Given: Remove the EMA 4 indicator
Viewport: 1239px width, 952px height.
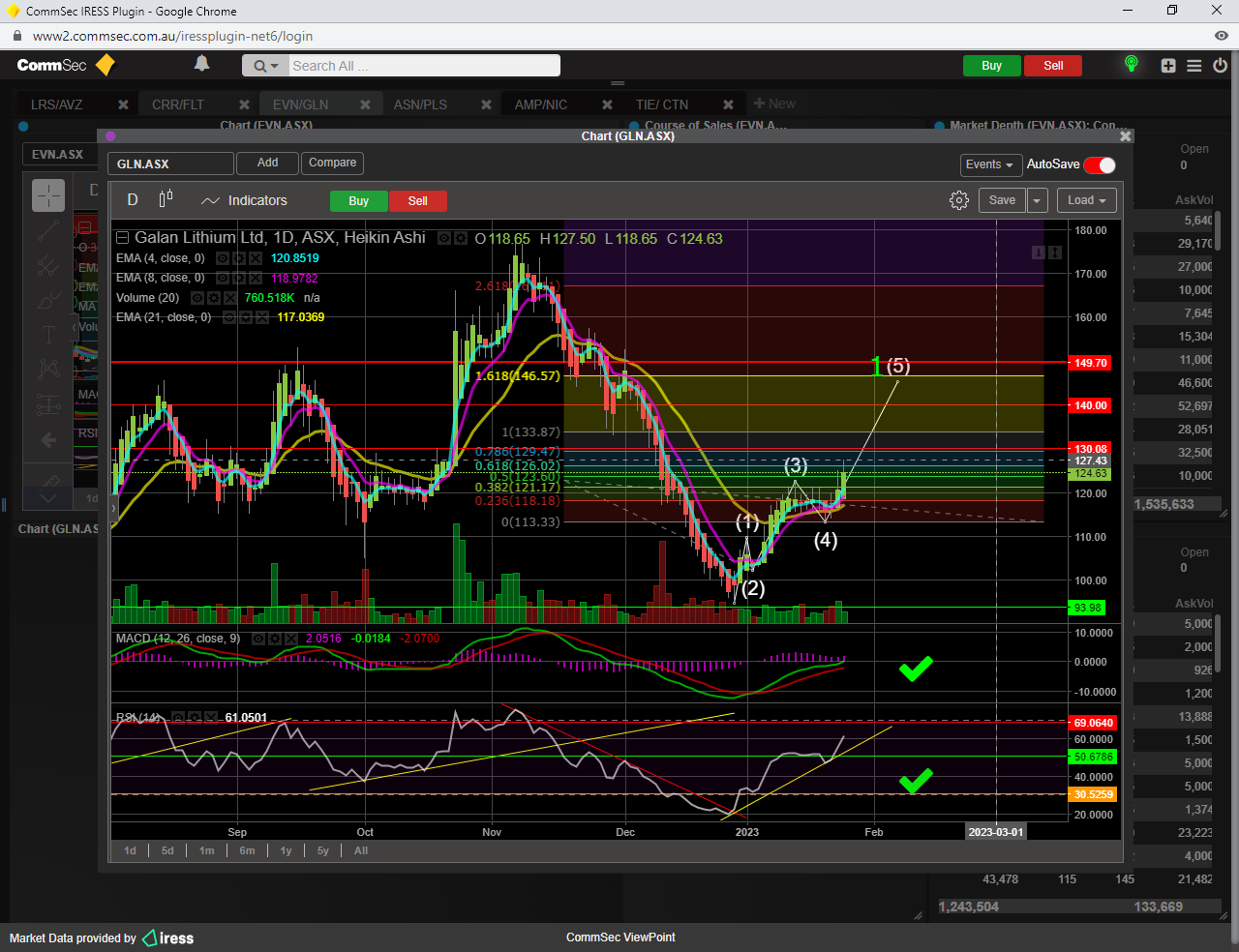Looking at the screenshot, I should [x=255, y=258].
